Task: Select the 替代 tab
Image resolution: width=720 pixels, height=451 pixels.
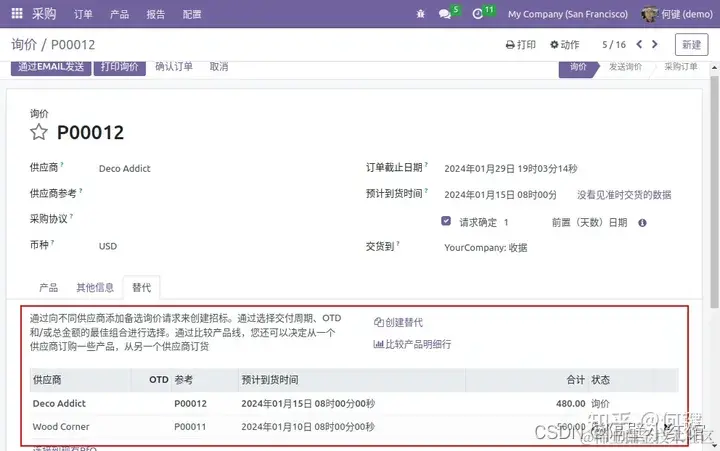Action: (141, 288)
